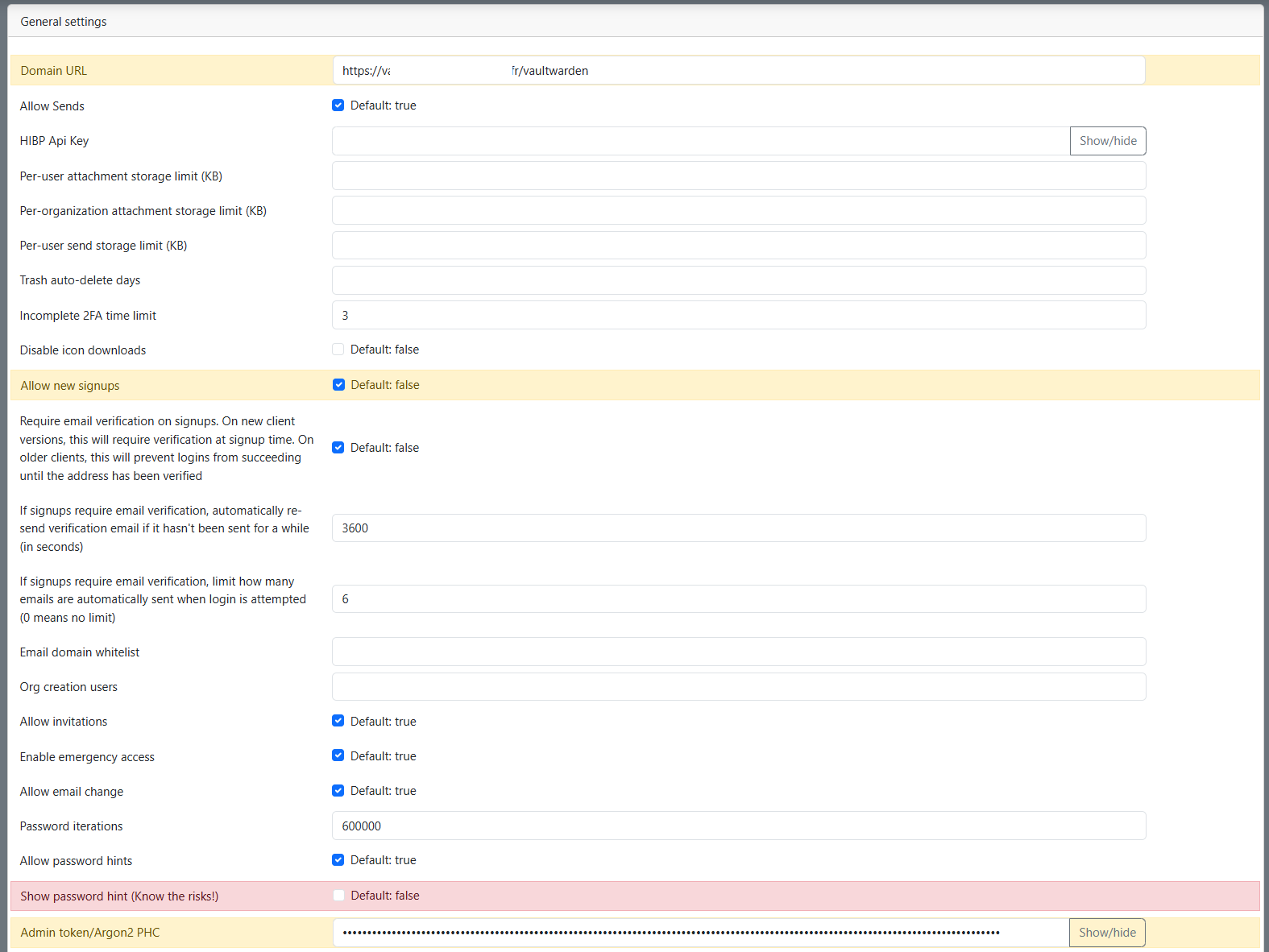Click the HIBP Api Key label
Viewport: 1269px width, 952px height.
(55, 141)
